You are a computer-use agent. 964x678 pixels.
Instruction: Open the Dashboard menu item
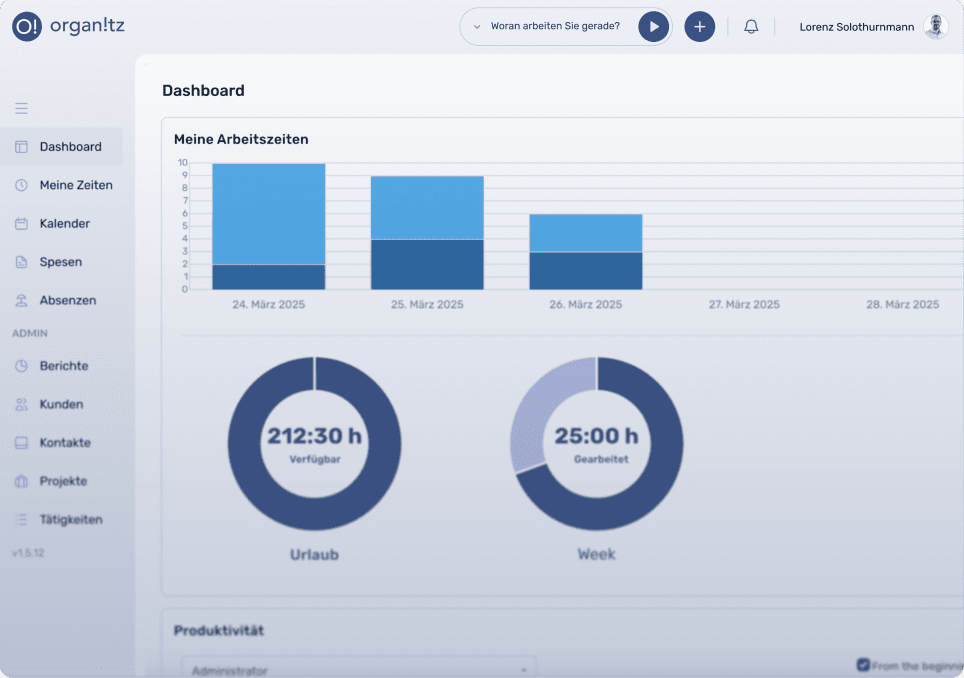pos(70,147)
